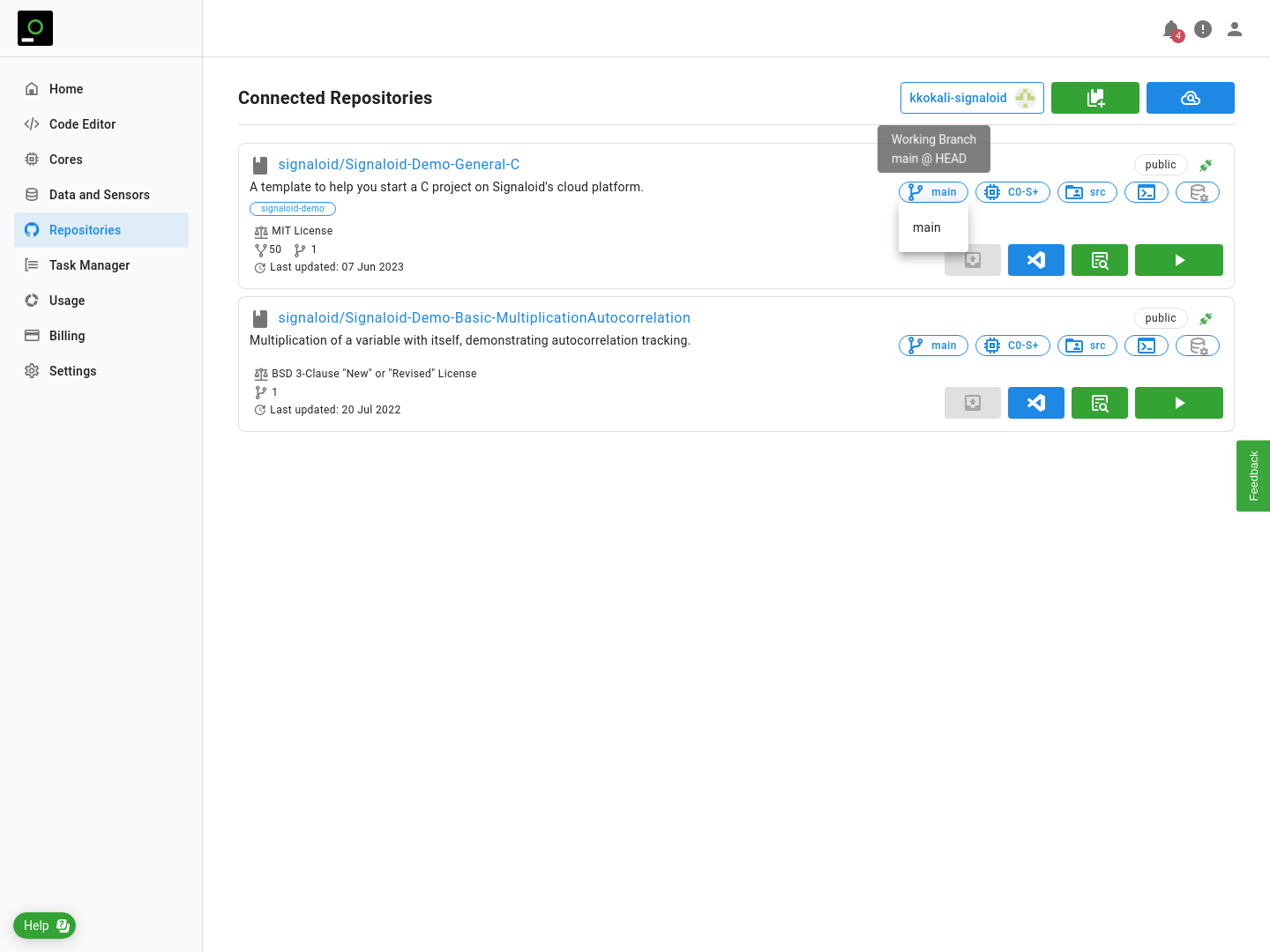Open Signaloid-Demo-Basic-MultiplicationAutocorrelation repository link
Viewport: 1270px width, 952px height.
(x=484, y=317)
